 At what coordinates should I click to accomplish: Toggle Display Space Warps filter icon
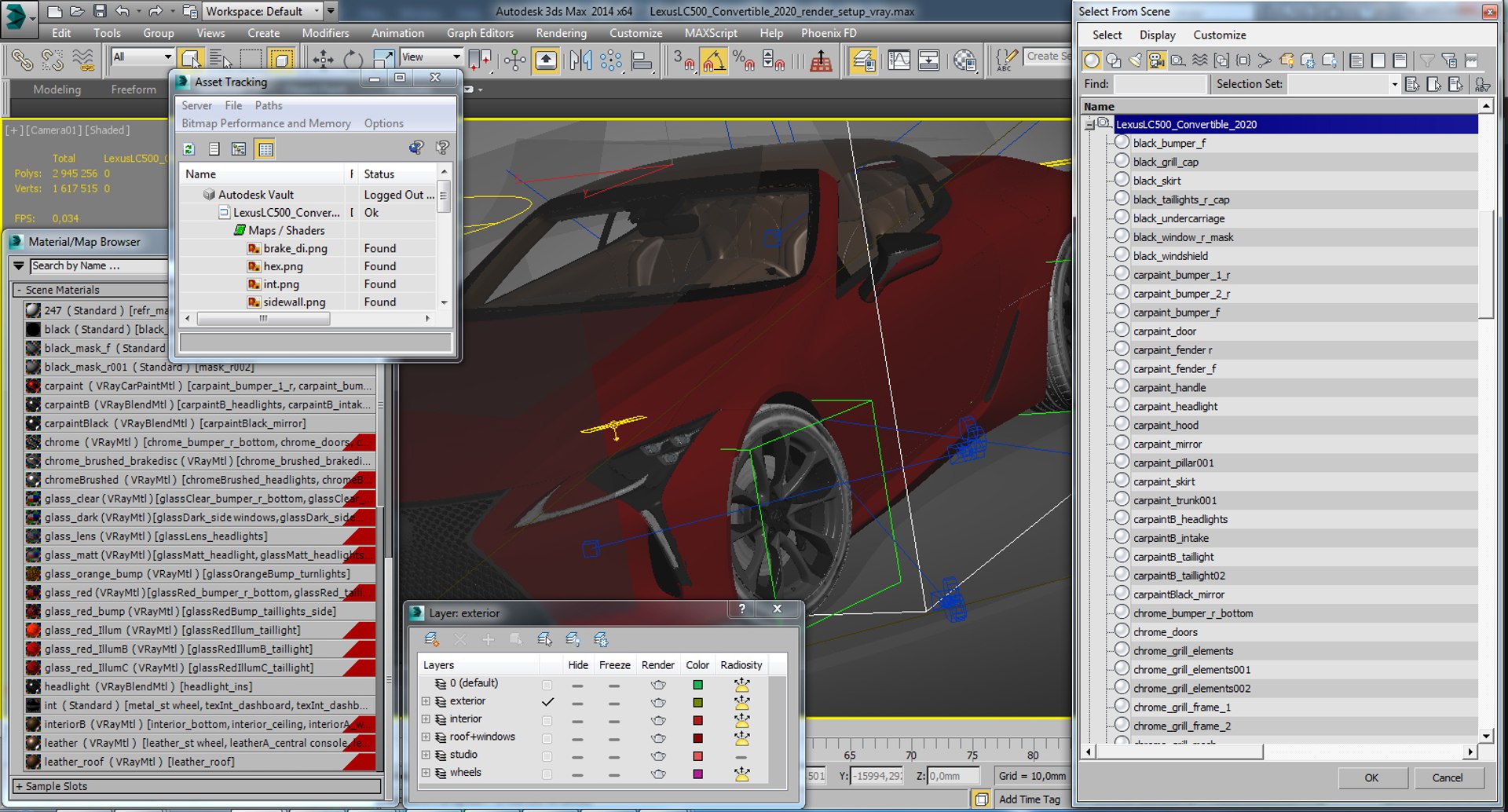tap(1199, 60)
